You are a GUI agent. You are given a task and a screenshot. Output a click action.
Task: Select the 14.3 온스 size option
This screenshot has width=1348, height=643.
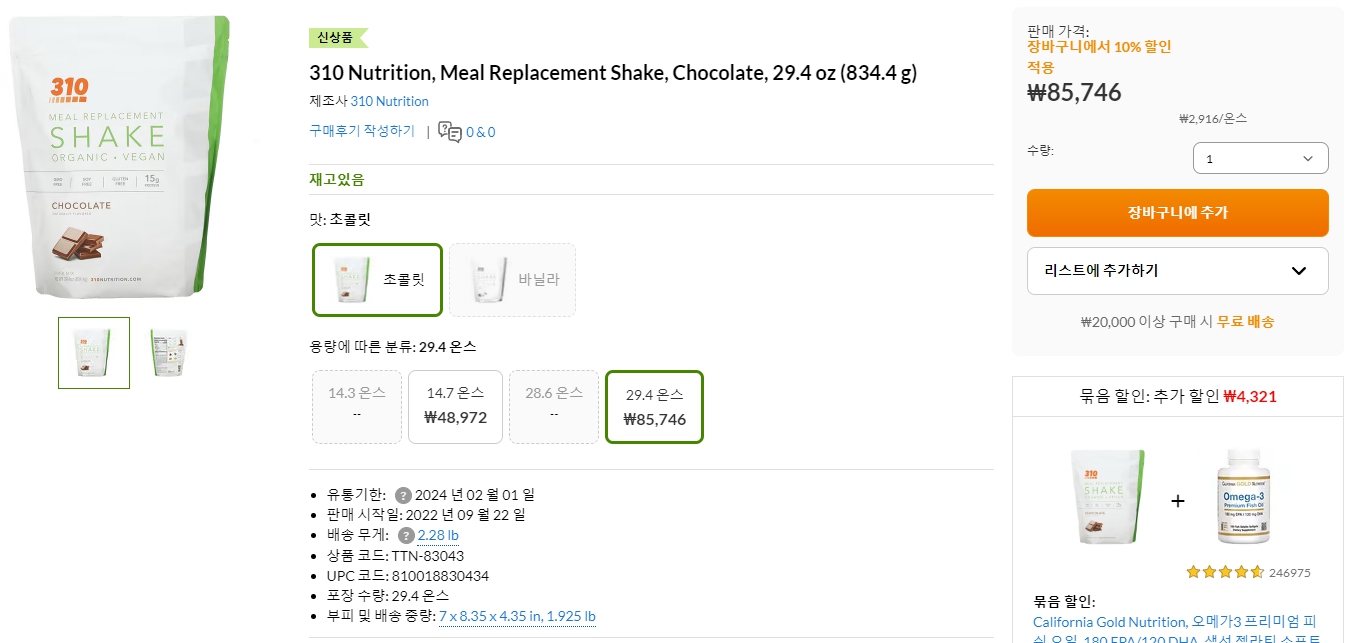(x=357, y=406)
